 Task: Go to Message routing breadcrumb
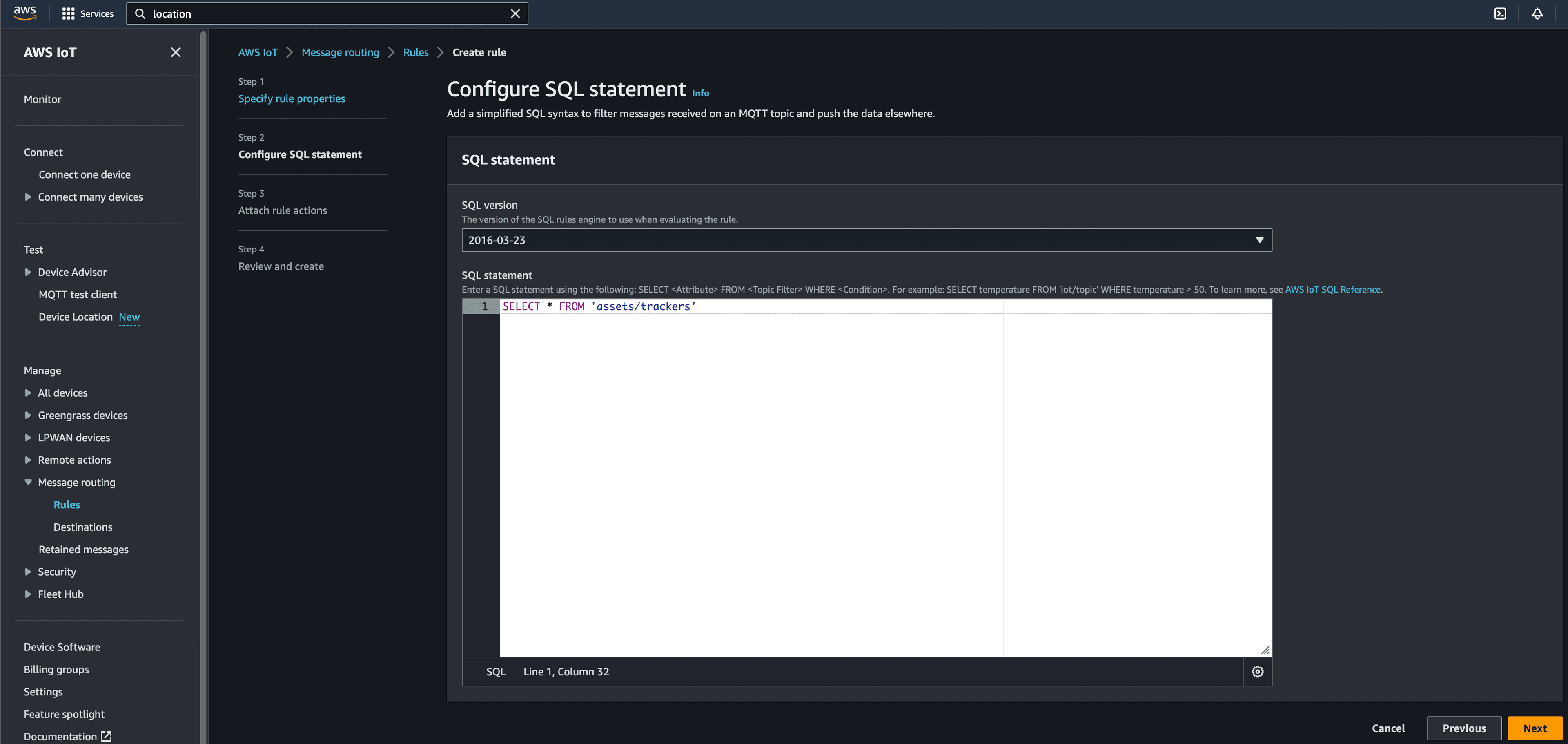click(340, 52)
